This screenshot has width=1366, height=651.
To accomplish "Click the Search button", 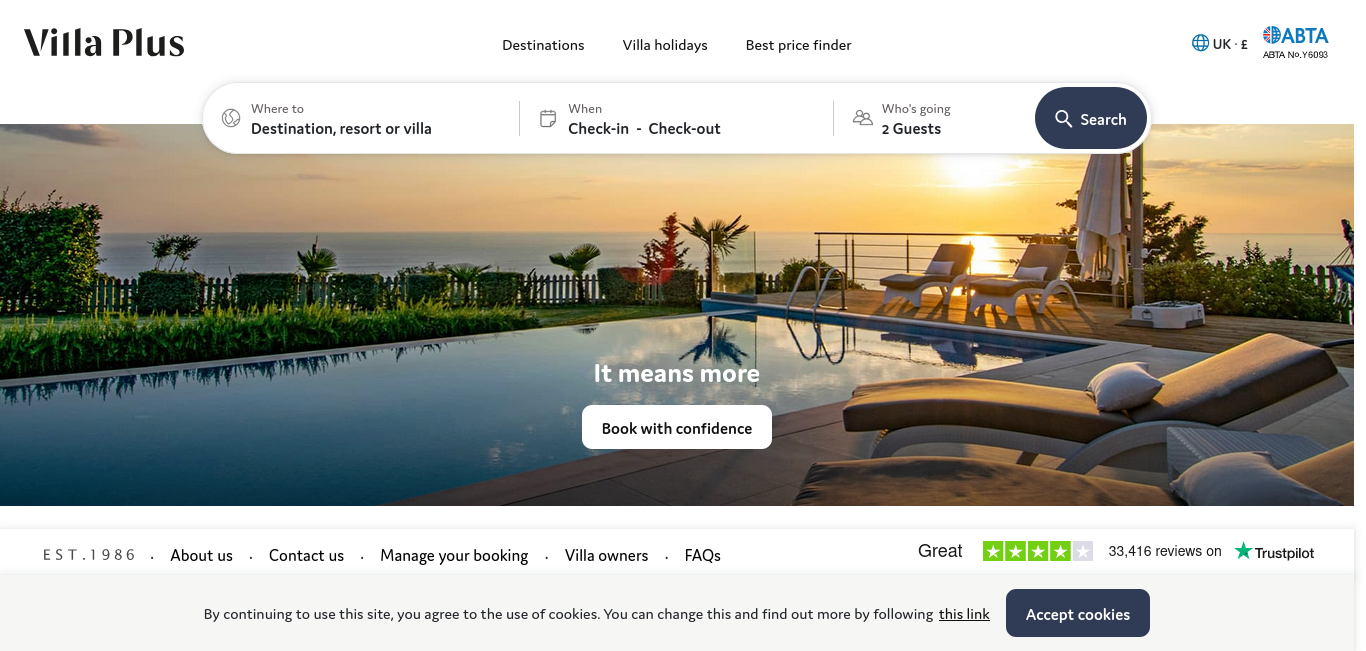I will (1091, 119).
